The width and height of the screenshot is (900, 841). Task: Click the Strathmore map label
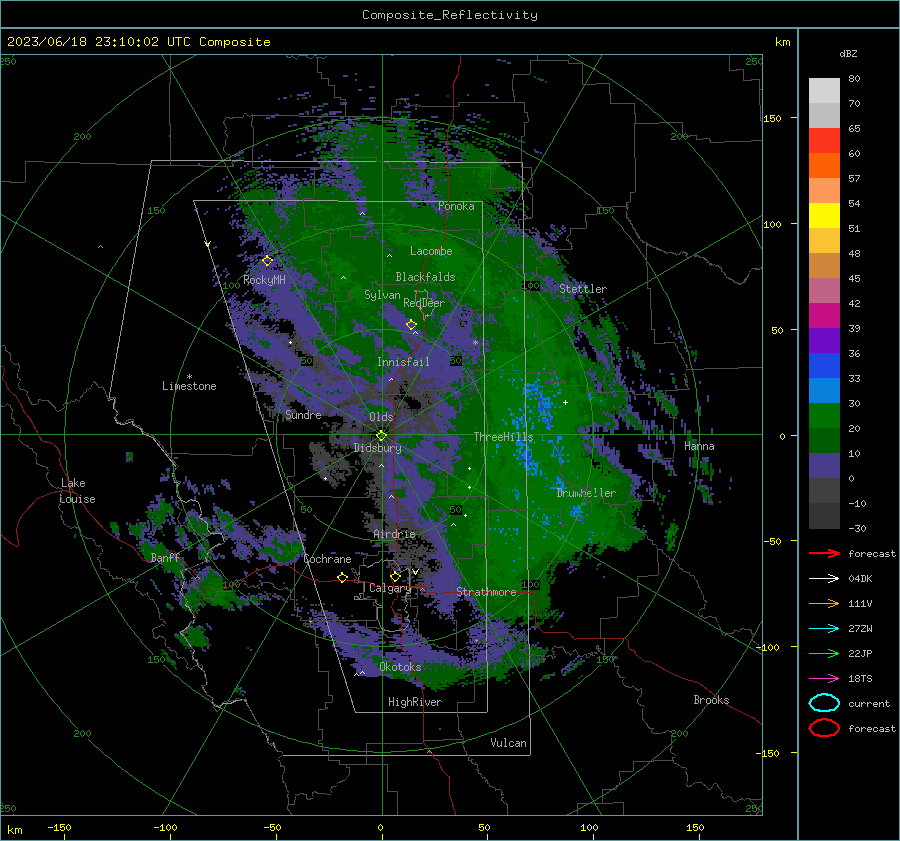point(486,592)
